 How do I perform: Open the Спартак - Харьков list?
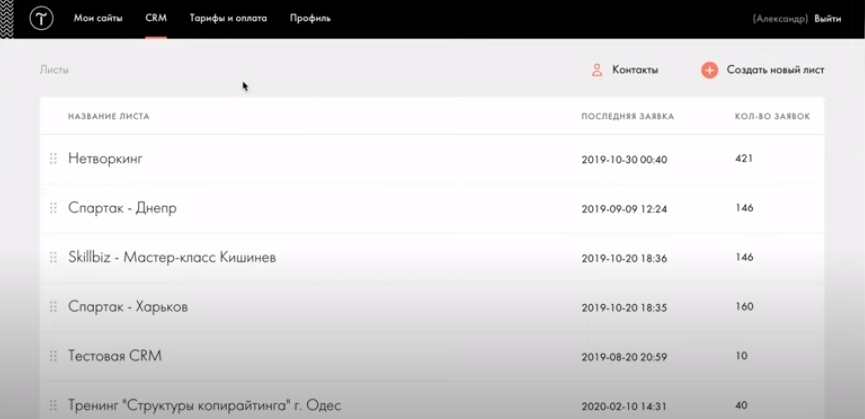(x=128, y=307)
